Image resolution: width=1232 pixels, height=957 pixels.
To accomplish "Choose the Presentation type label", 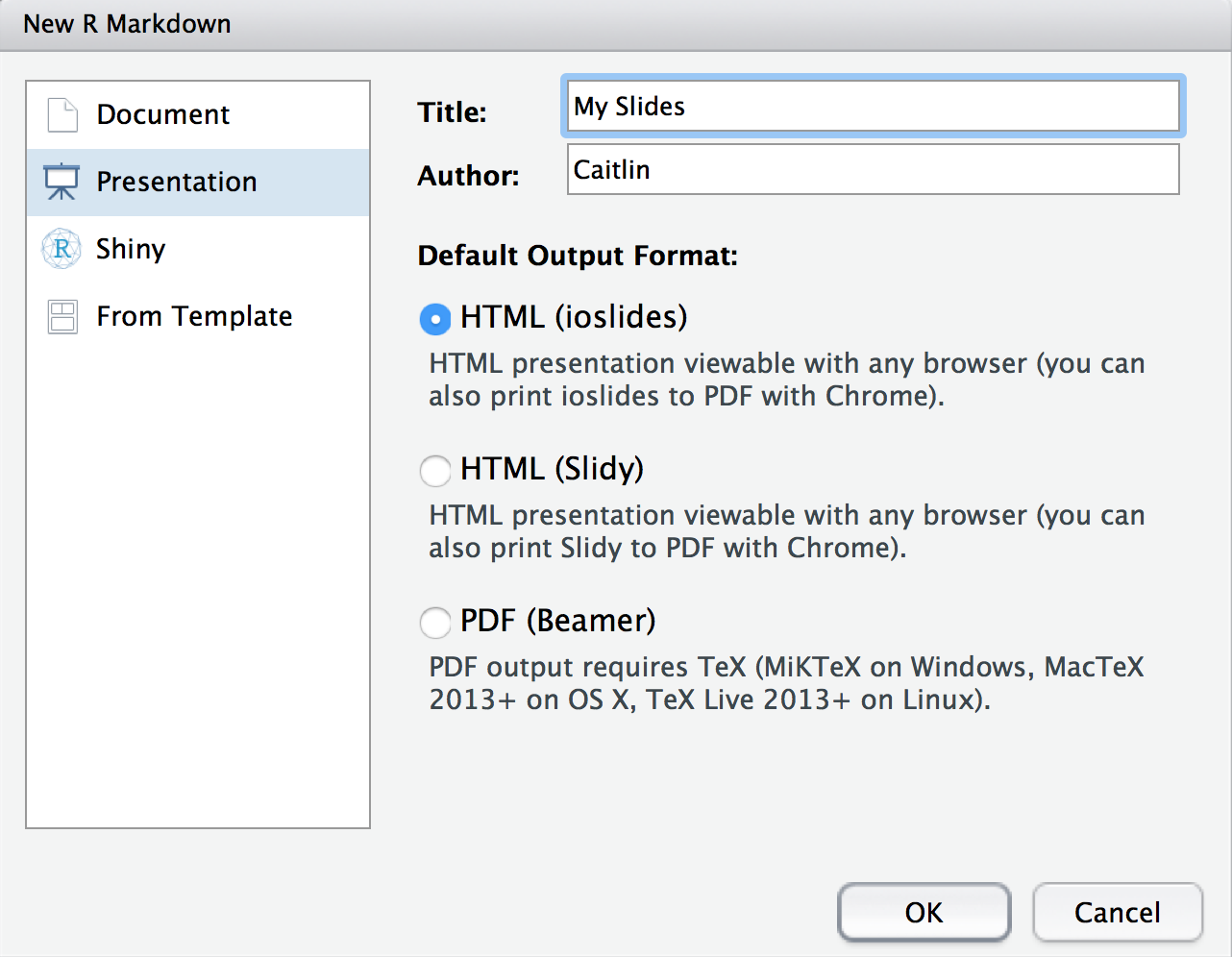I will point(177,182).
